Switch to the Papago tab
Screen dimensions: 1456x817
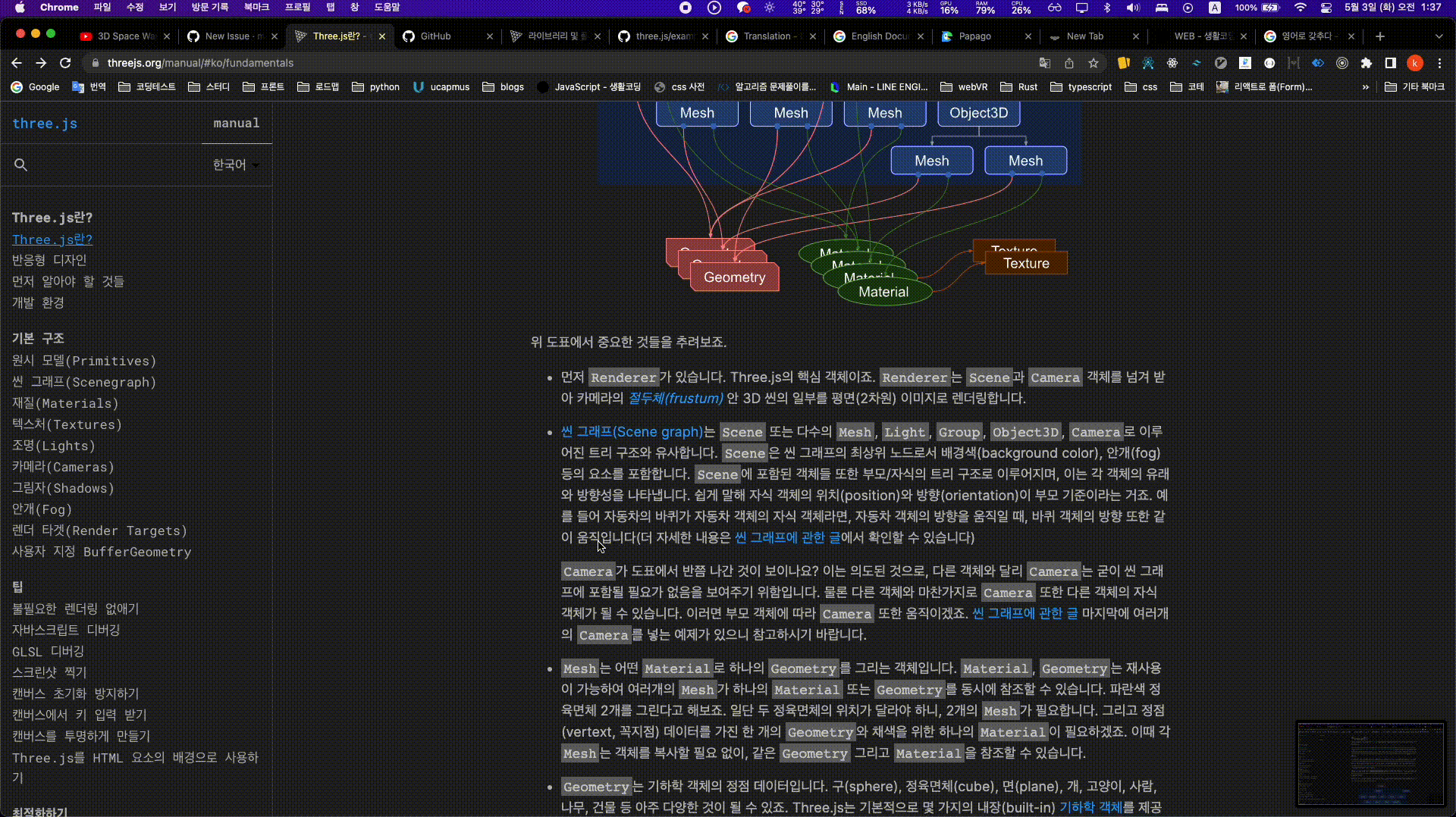pyautogui.click(x=984, y=36)
